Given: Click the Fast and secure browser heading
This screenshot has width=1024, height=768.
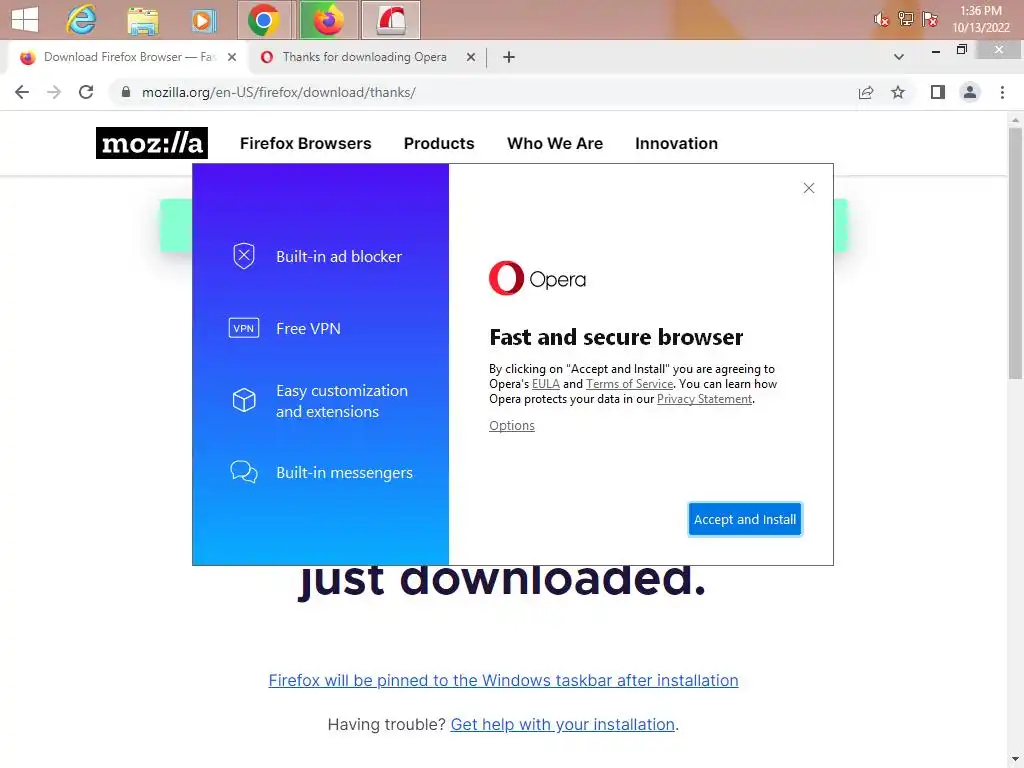Looking at the screenshot, I should click(616, 337).
